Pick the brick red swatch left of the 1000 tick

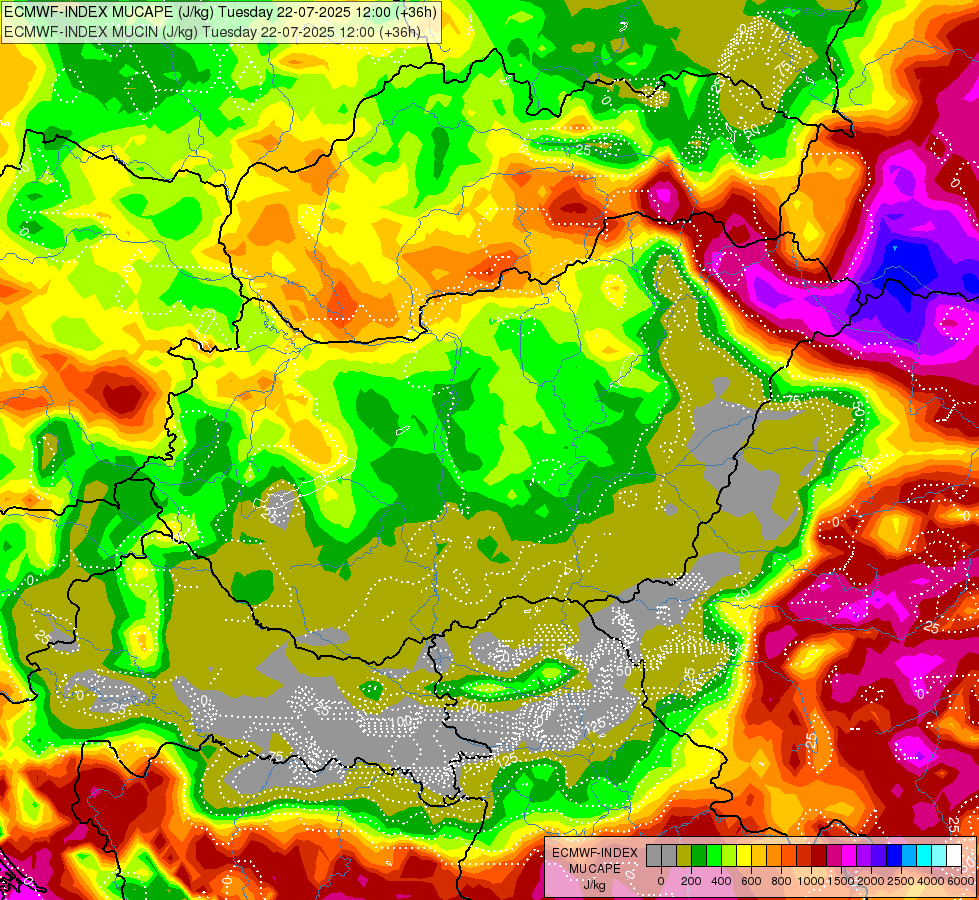pos(804,856)
